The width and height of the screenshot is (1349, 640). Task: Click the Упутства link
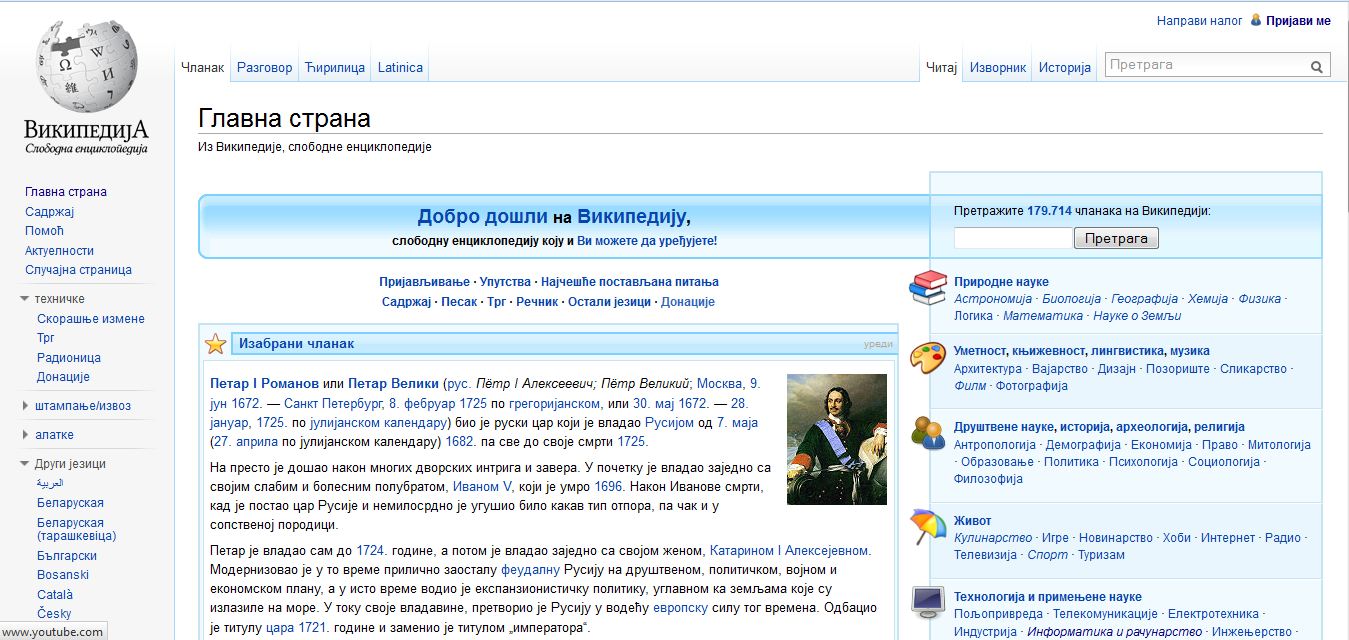coord(505,282)
